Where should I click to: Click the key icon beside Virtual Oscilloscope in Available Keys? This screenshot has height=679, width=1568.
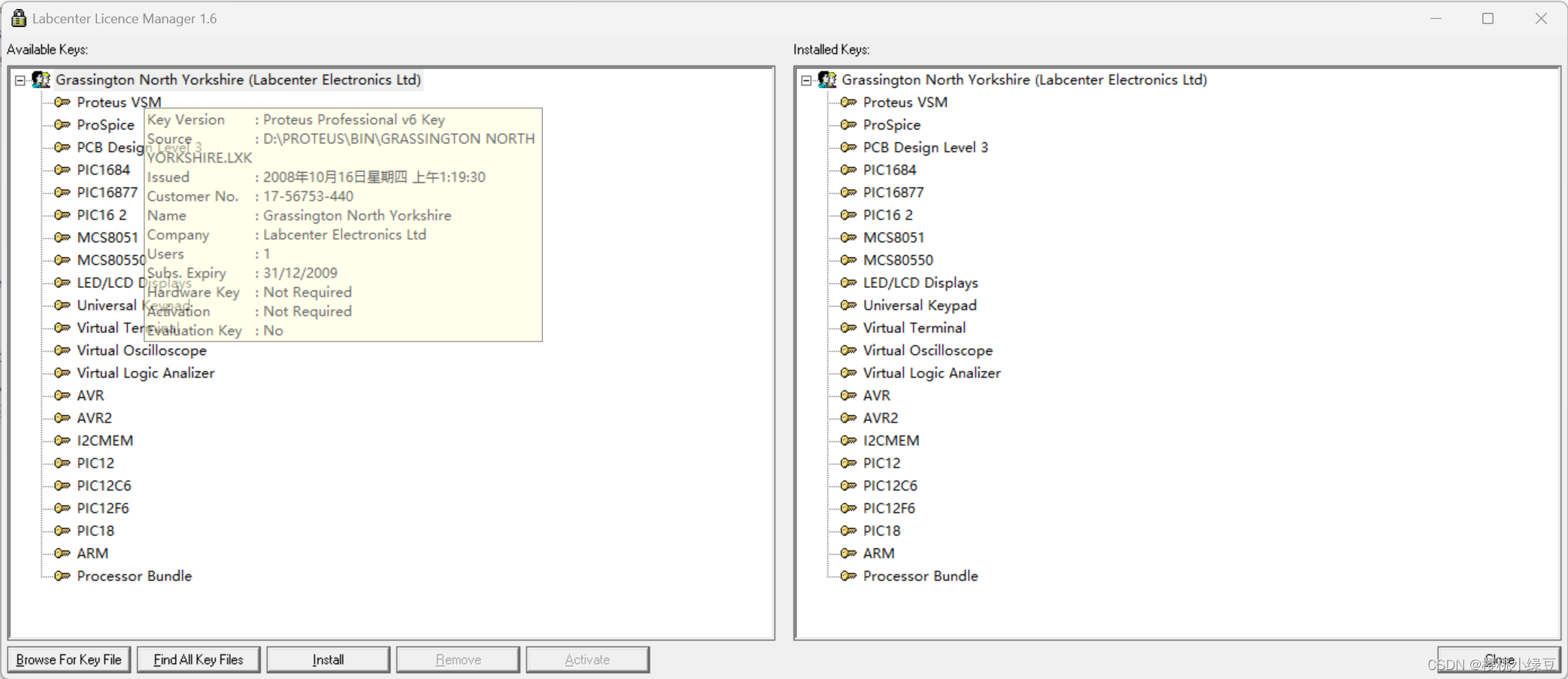tap(62, 350)
